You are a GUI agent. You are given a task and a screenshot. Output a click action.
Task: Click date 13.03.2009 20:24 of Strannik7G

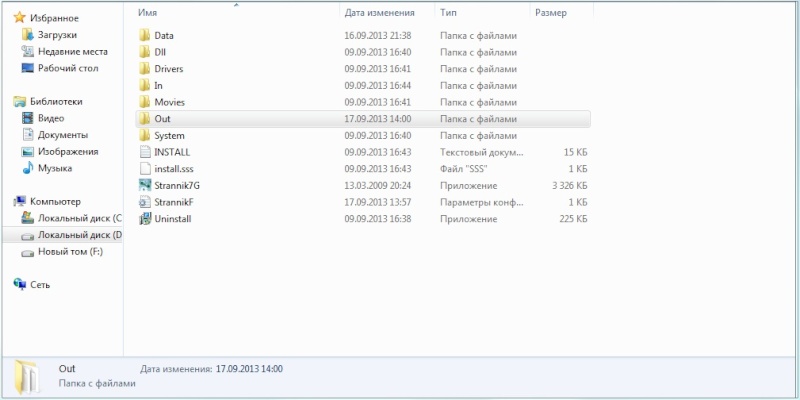(378, 186)
